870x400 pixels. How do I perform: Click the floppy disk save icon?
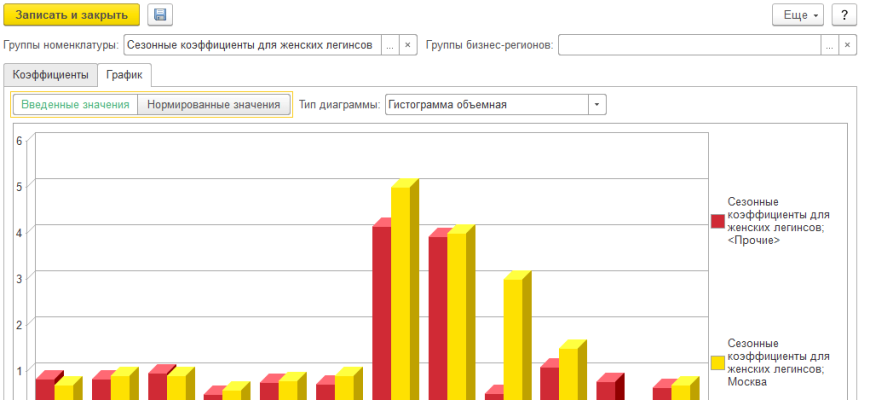coord(159,15)
